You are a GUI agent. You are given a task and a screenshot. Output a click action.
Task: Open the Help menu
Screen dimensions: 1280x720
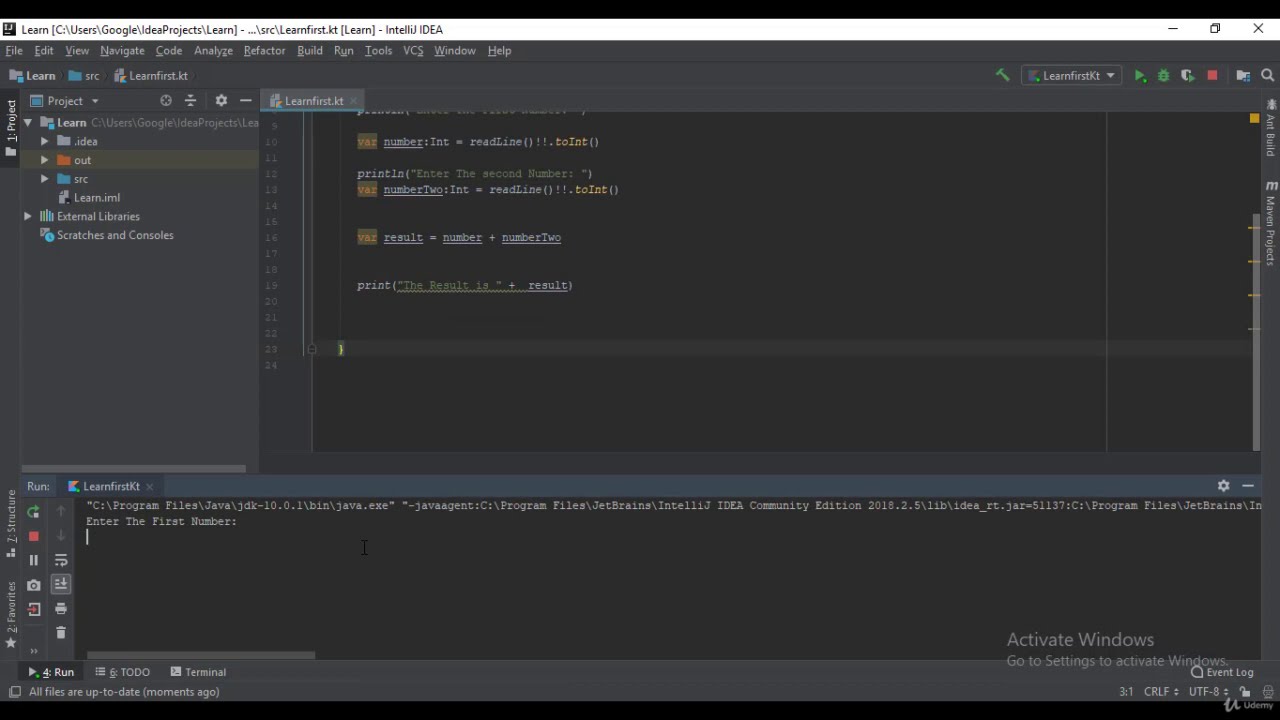pos(499,50)
